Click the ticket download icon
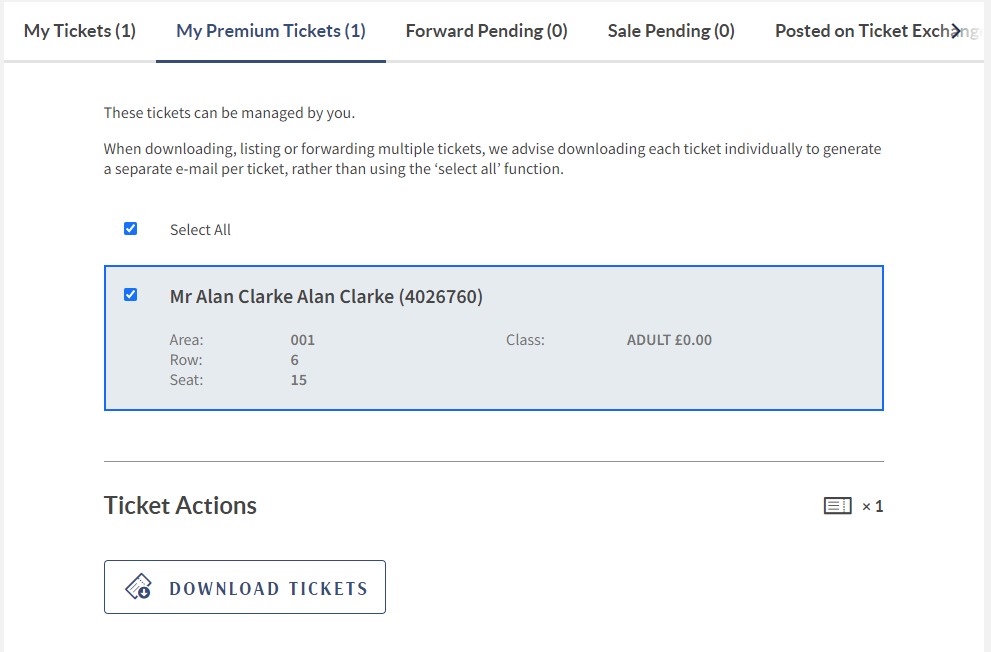991x652 pixels. click(x=138, y=588)
